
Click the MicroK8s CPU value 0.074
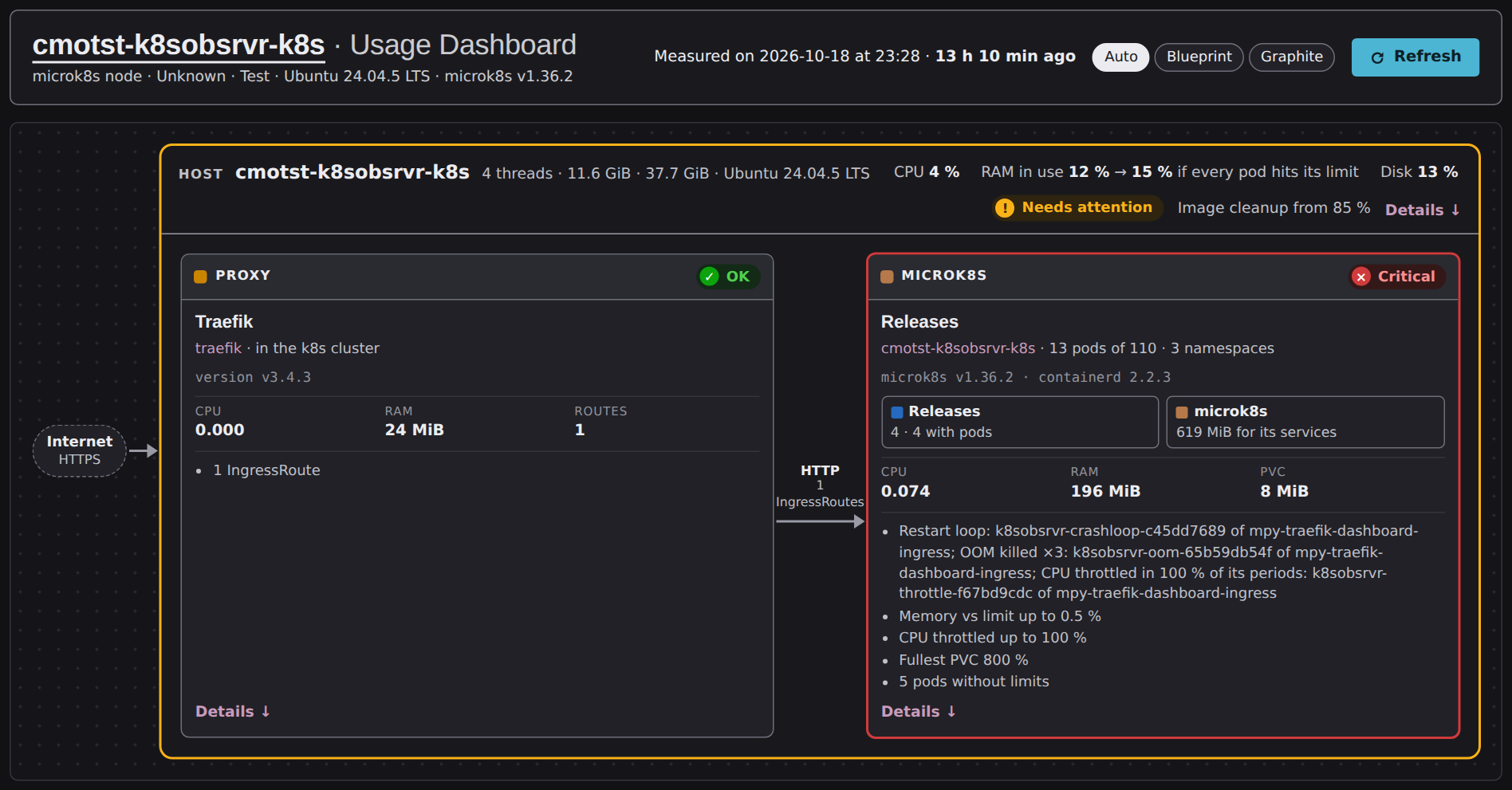(x=905, y=491)
